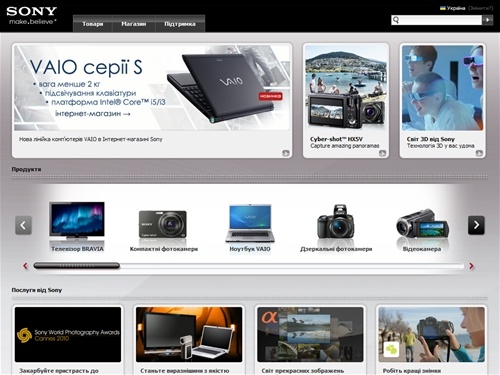The width and height of the screenshot is (500, 375).
Task: Click the Відеокамера label
Action: (x=422, y=249)
